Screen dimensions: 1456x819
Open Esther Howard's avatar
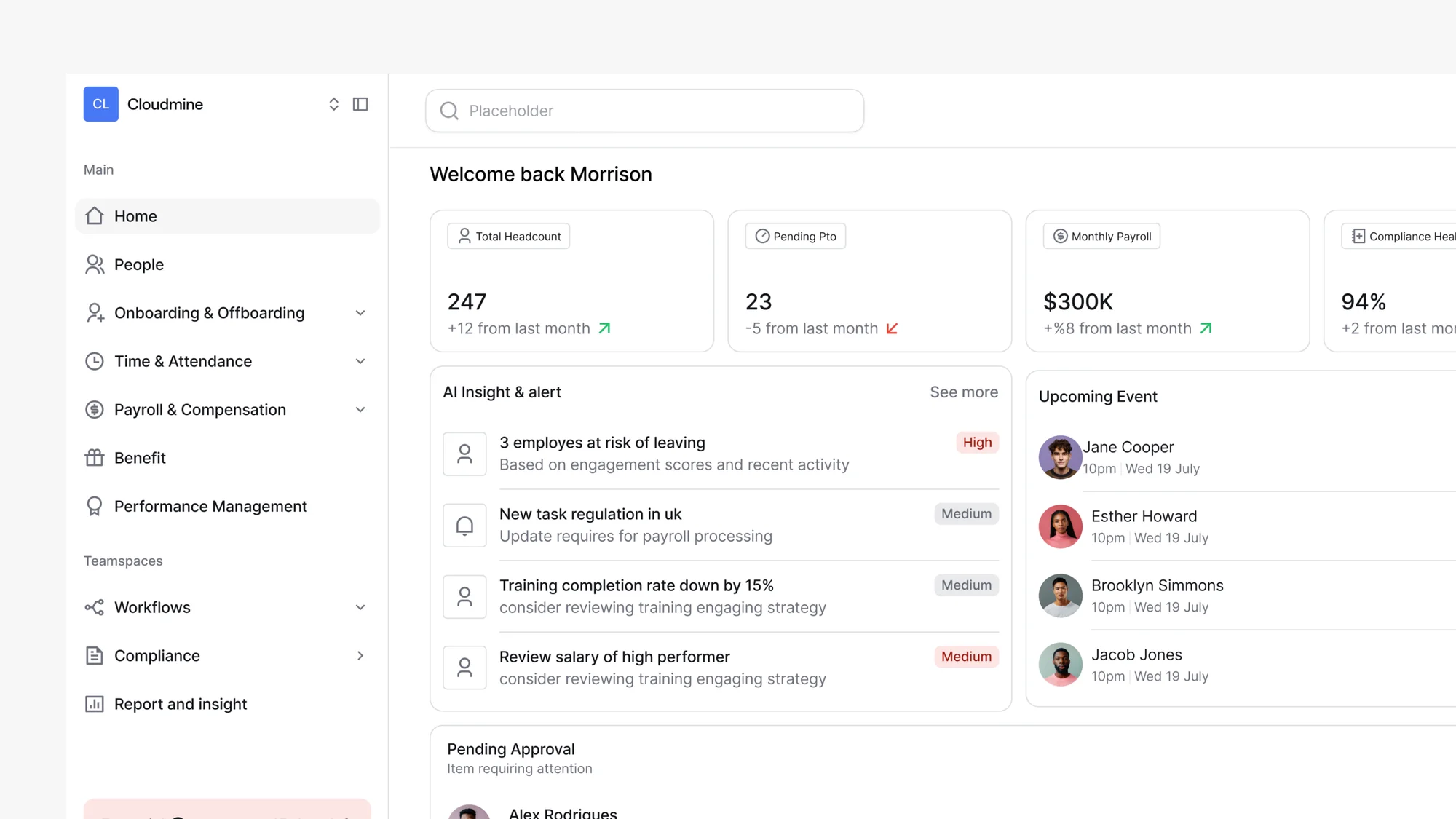[x=1060, y=526]
